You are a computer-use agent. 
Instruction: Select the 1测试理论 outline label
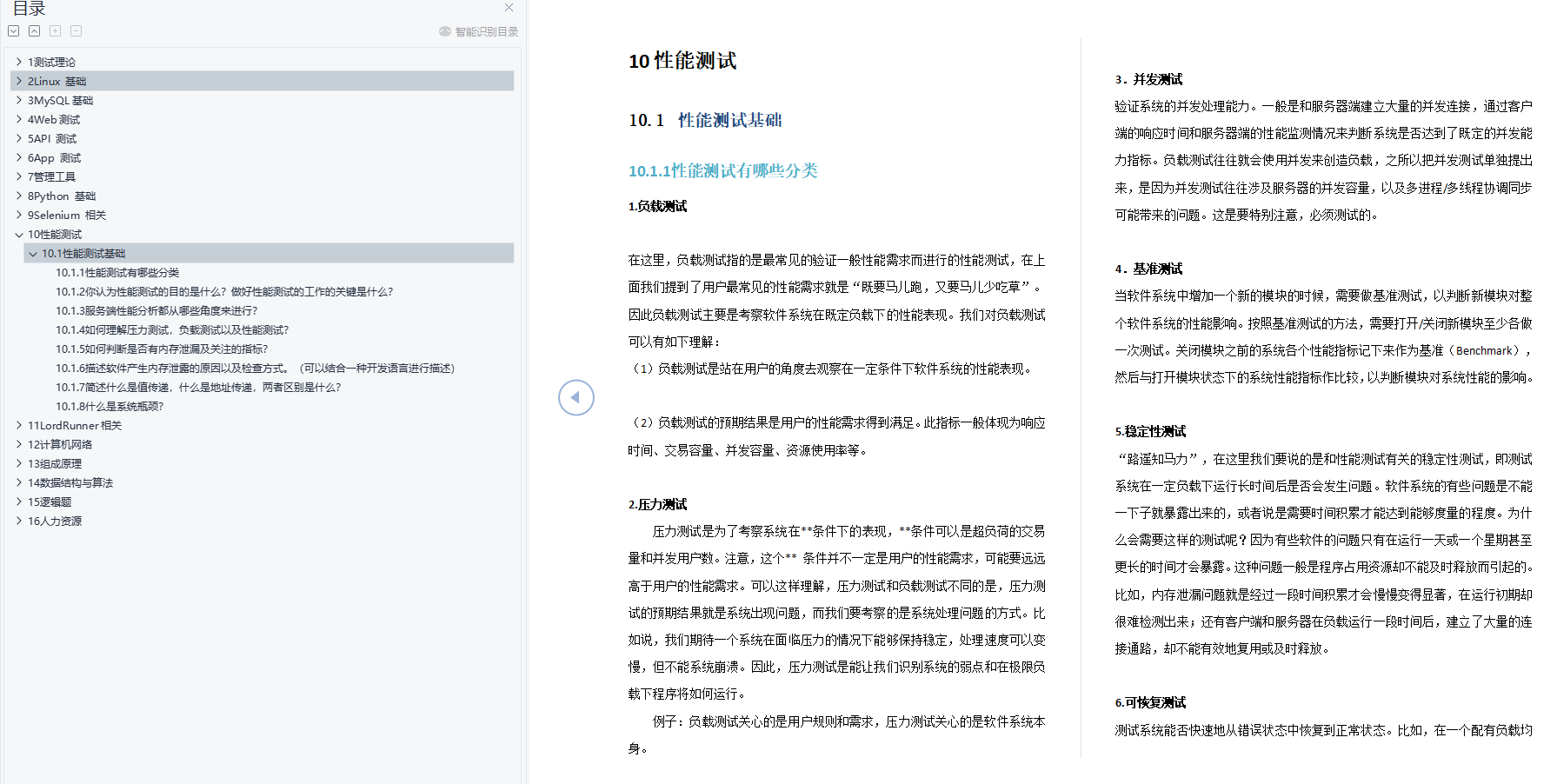(x=51, y=62)
